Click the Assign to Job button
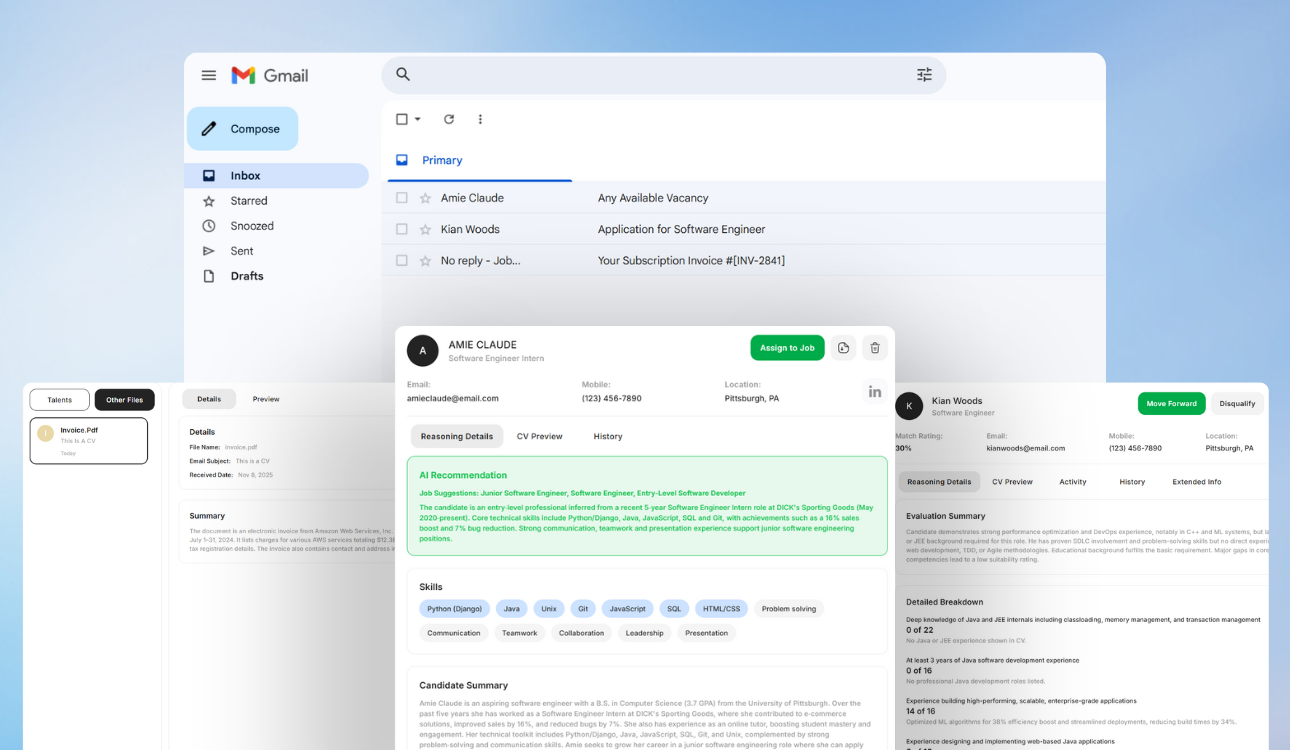The width and height of the screenshot is (1290, 750). [787, 347]
